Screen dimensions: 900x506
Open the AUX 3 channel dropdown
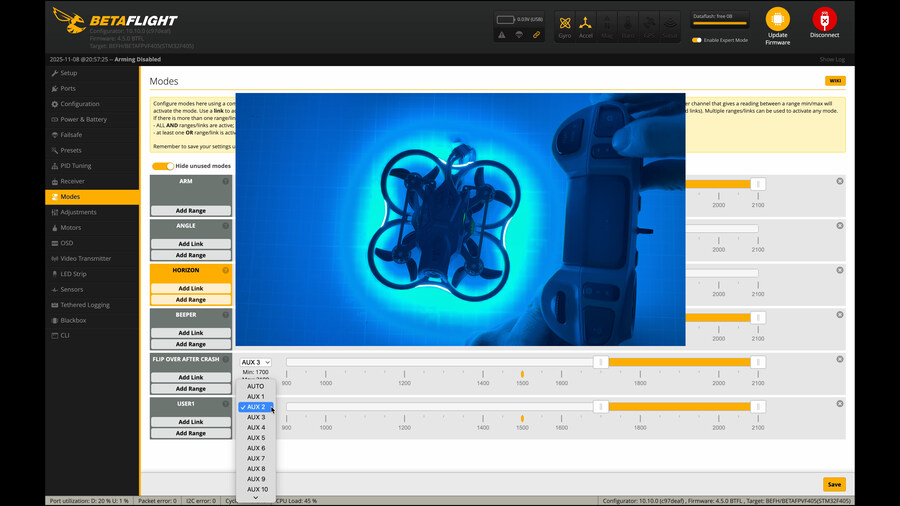255,362
